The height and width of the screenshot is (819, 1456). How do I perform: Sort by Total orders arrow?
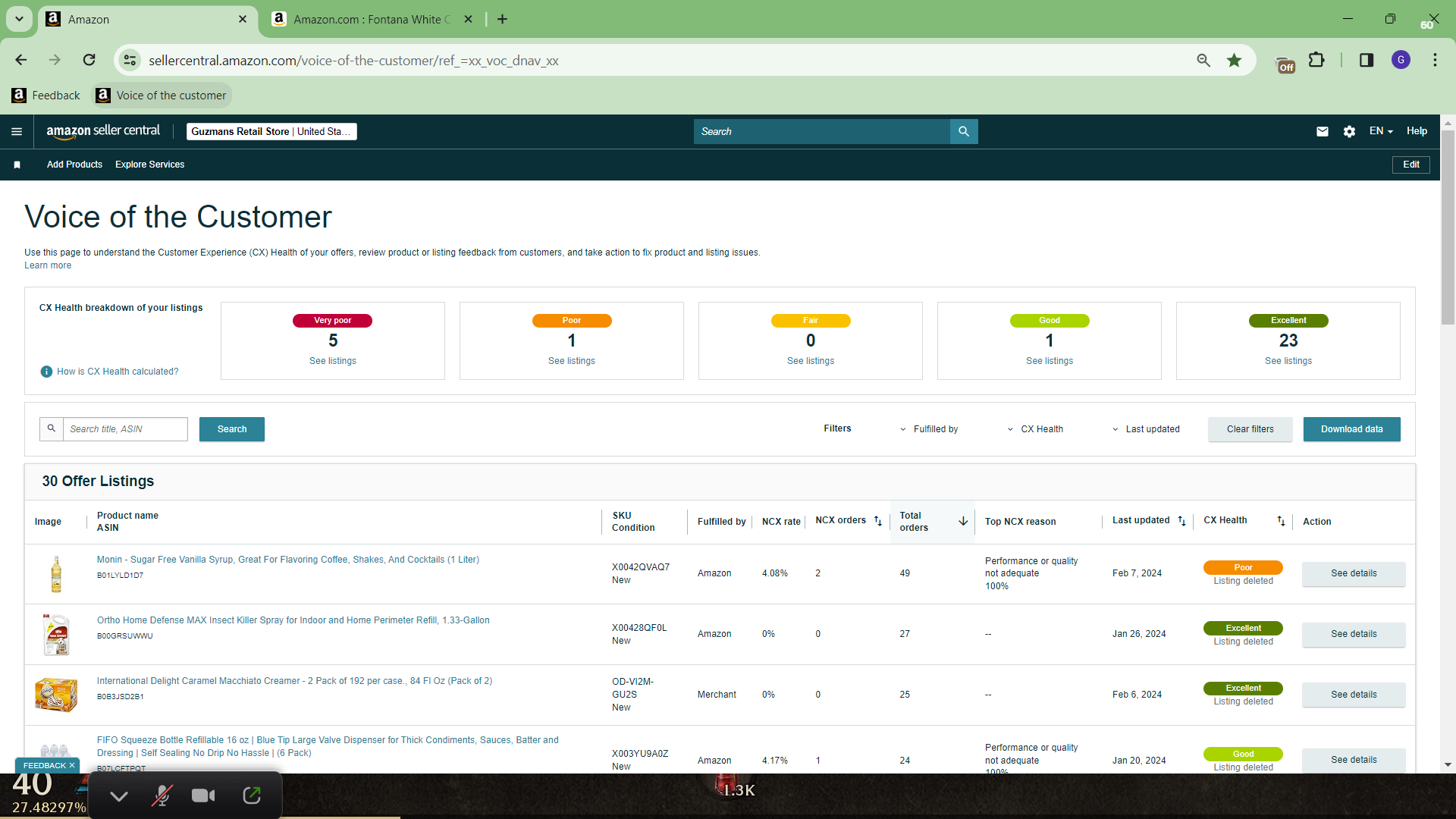pos(963,521)
